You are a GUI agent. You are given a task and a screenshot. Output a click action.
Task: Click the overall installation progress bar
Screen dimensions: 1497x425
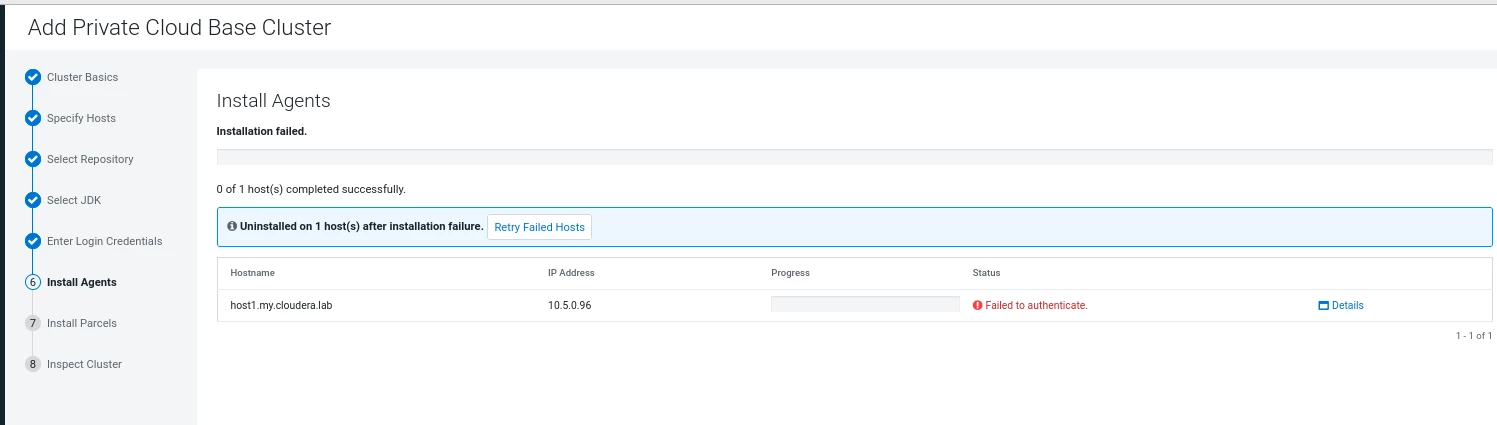click(x=854, y=157)
